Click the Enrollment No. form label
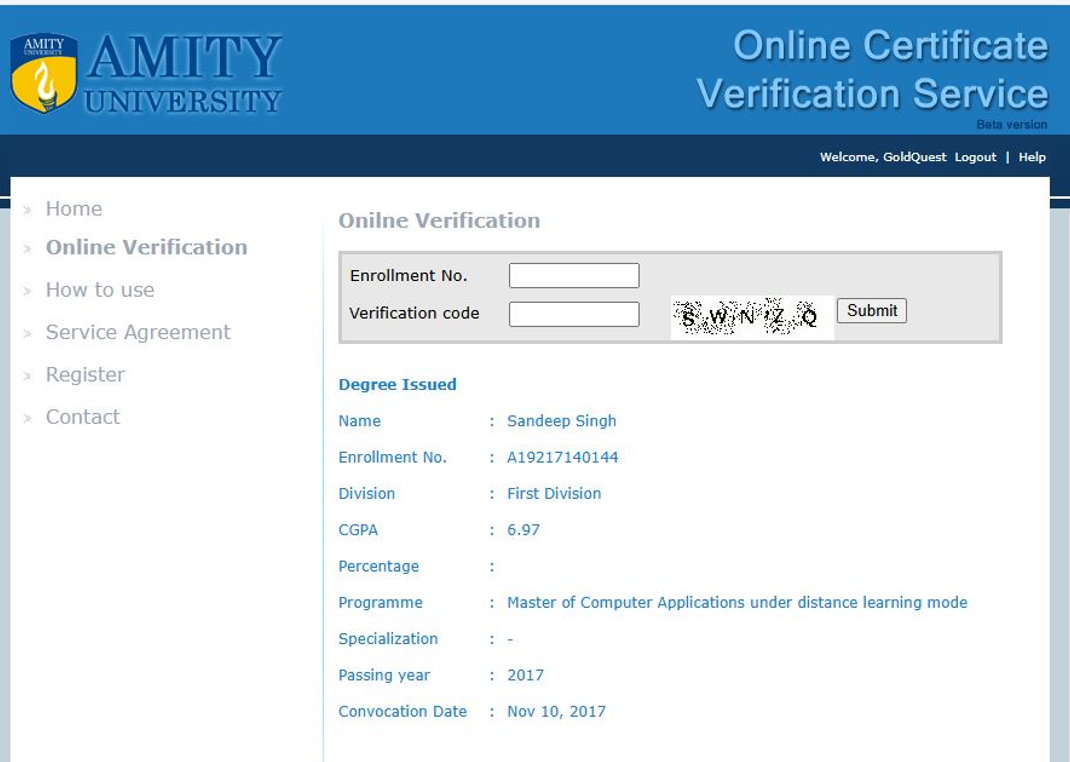Image resolution: width=1070 pixels, height=762 pixels. coord(408,276)
